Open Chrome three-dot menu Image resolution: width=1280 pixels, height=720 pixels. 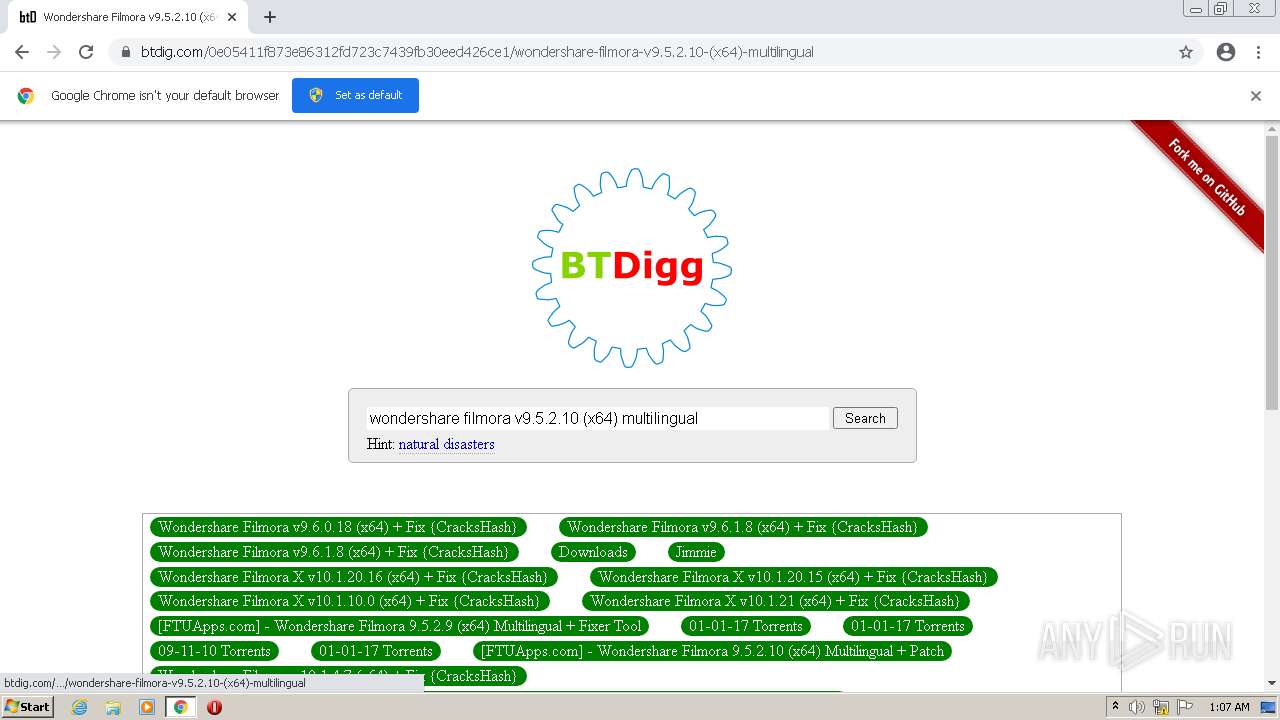[x=1258, y=52]
